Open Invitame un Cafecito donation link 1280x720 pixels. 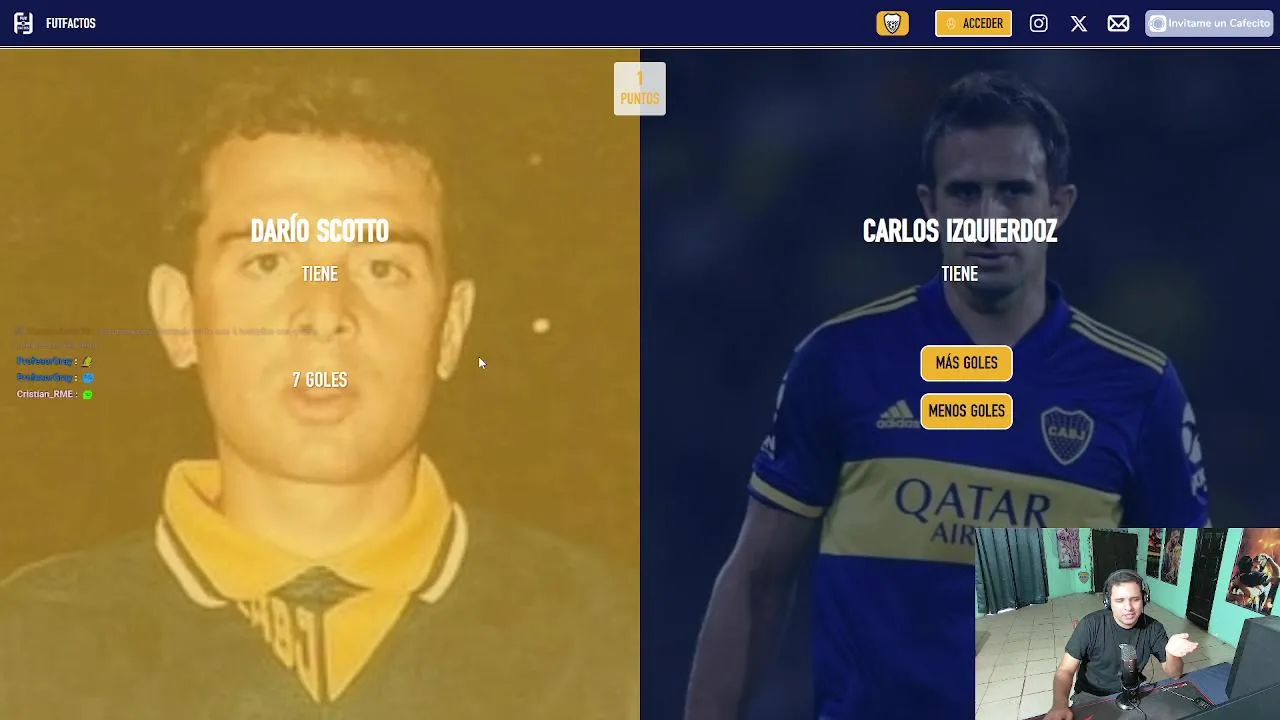pos(1209,23)
